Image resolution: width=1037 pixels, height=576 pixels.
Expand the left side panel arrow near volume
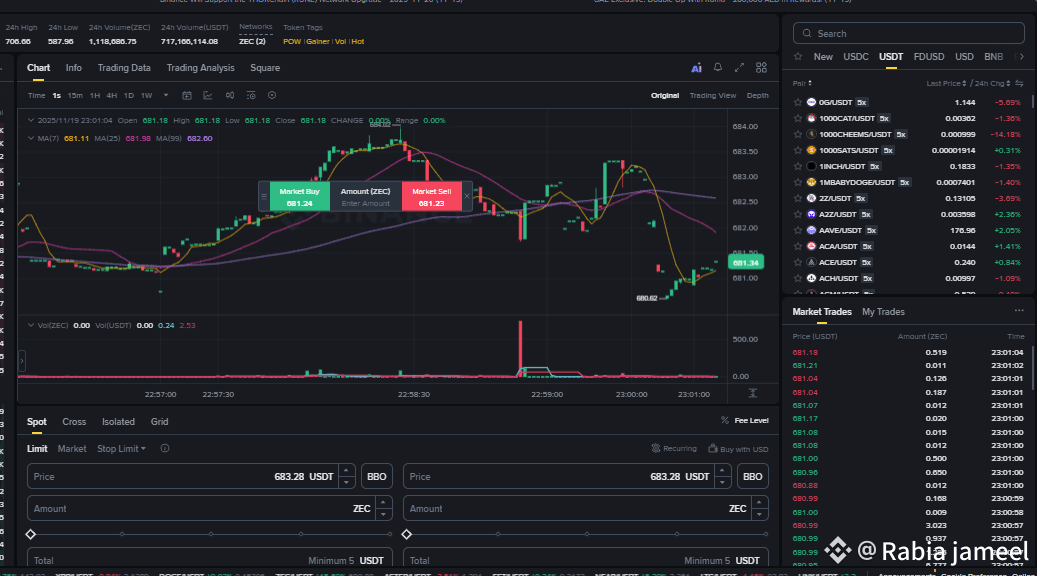pyautogui.click(x=22, y=361)
